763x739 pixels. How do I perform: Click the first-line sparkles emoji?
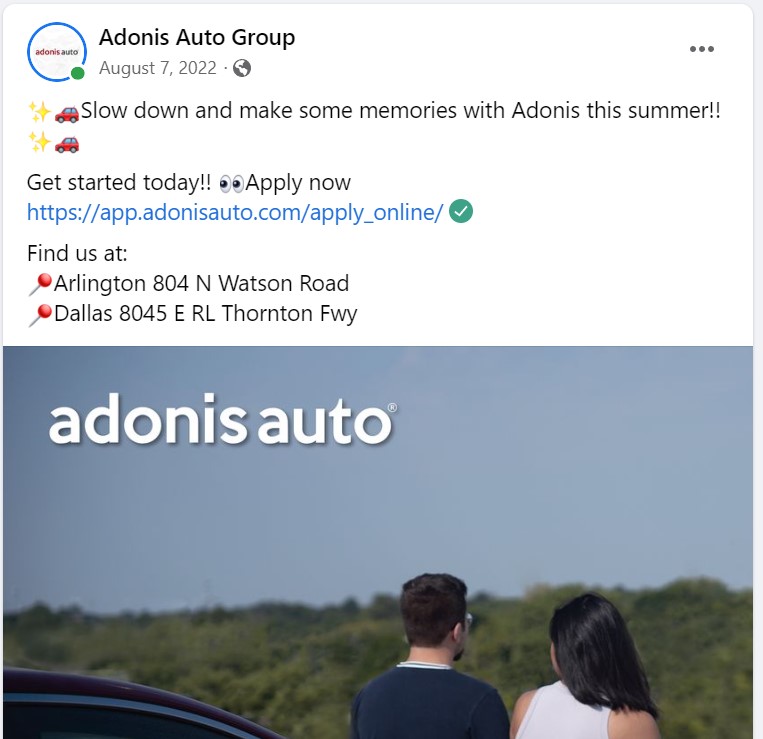39,111
